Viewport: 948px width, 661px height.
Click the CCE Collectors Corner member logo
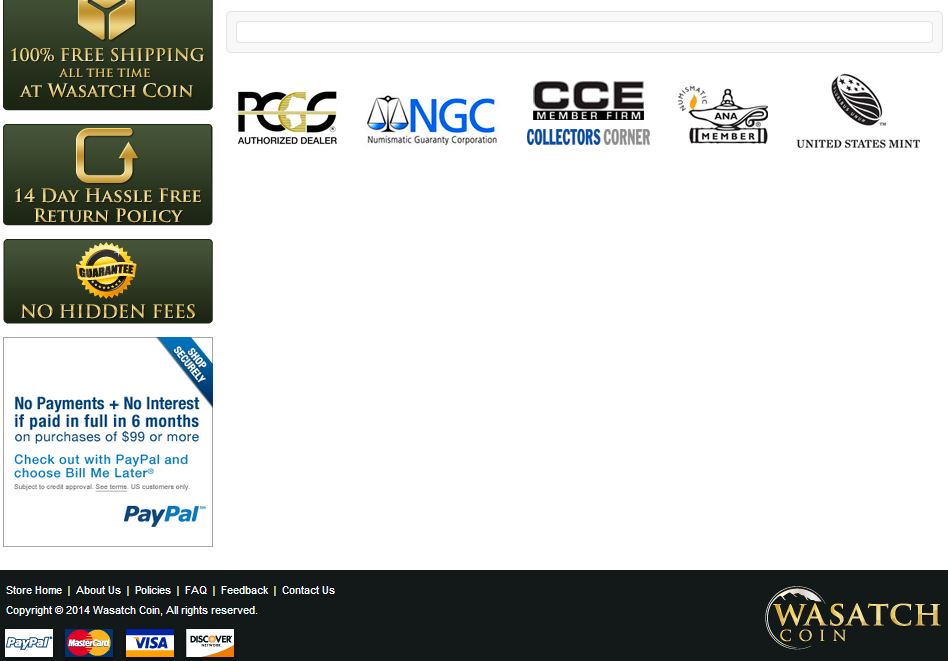[x=588, y=113]
